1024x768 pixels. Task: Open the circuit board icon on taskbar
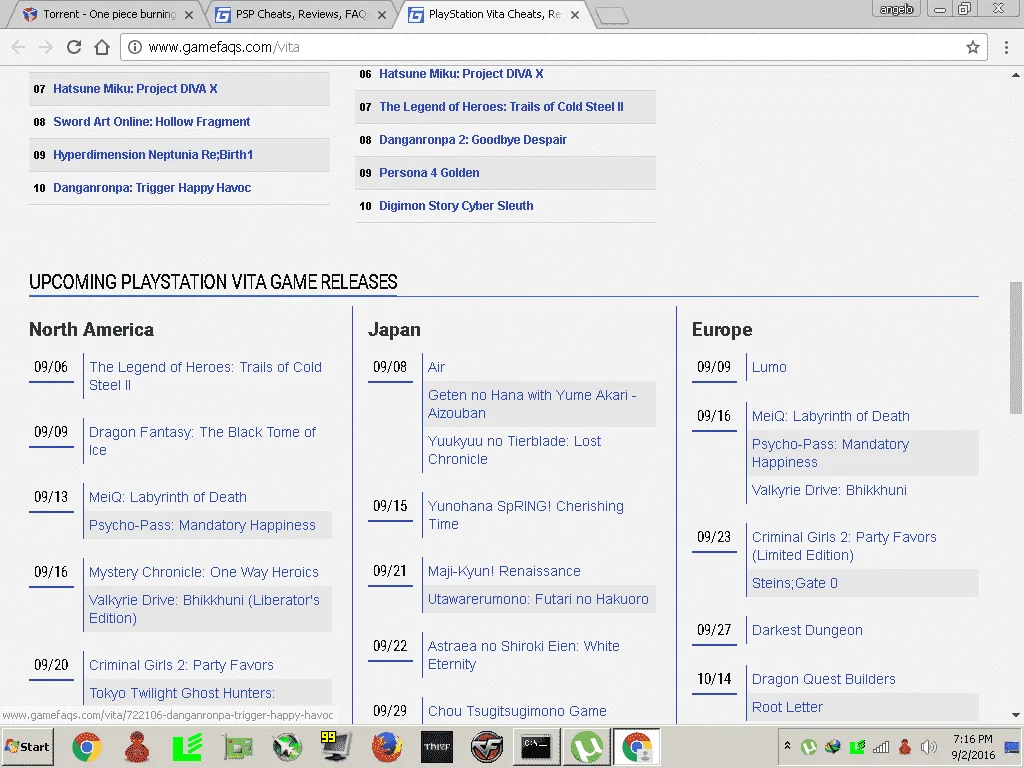coord(238,746)
